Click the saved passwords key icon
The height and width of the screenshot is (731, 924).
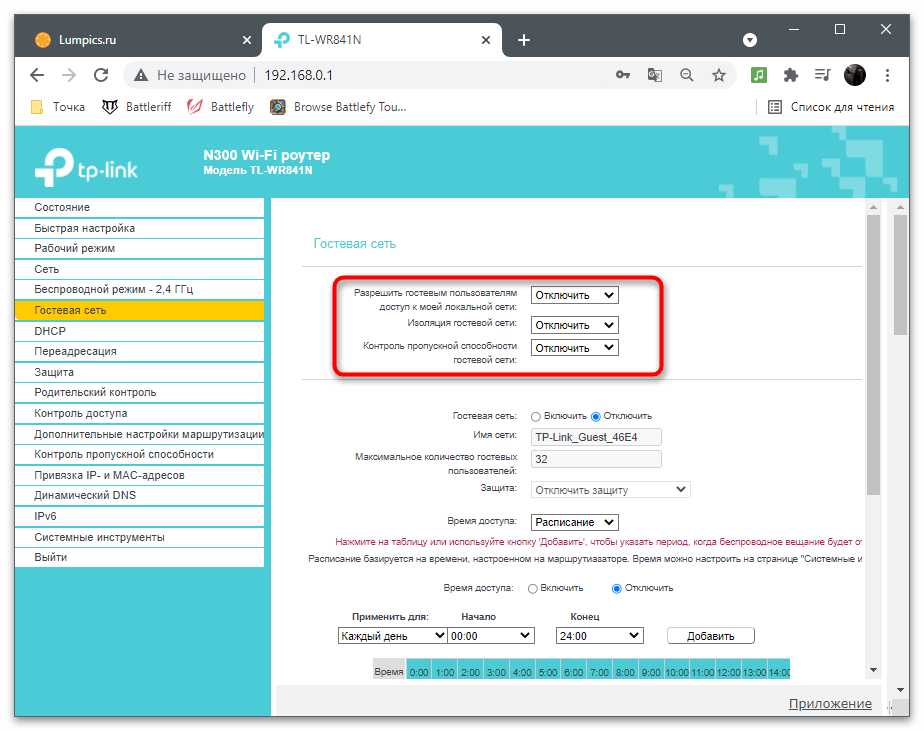[x=622, y=75]
